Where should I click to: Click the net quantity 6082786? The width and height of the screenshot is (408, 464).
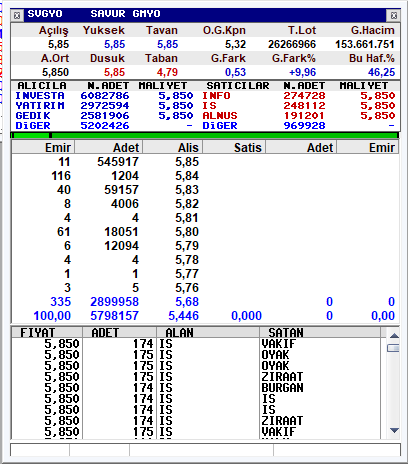(104, 96)
